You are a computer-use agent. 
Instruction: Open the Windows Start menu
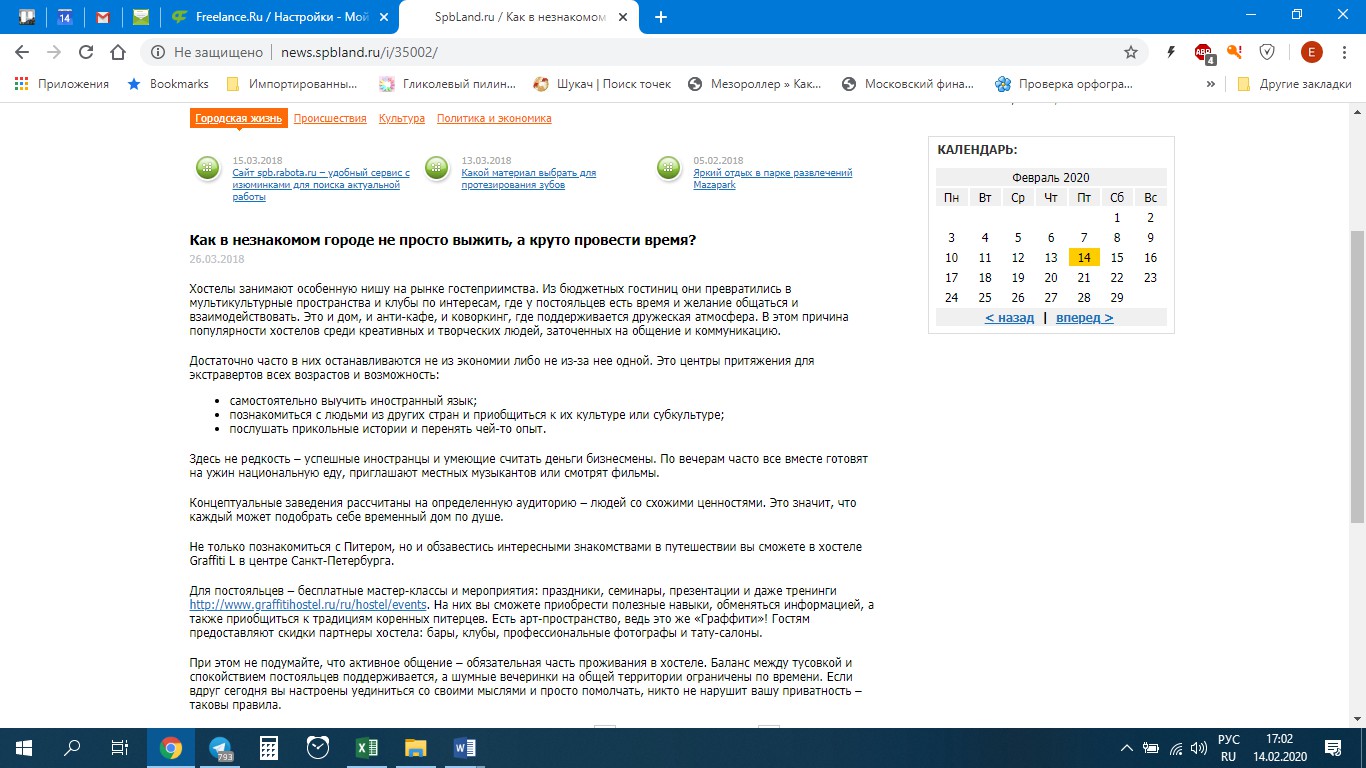pos(24,748)
